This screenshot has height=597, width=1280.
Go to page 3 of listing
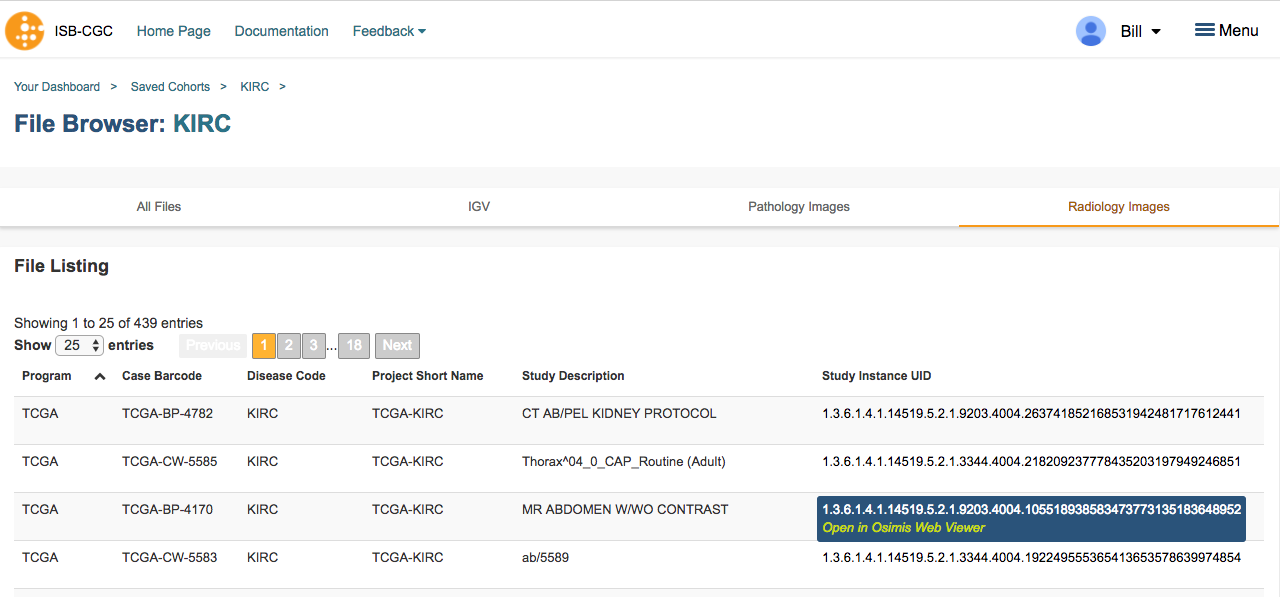(313, 345)
